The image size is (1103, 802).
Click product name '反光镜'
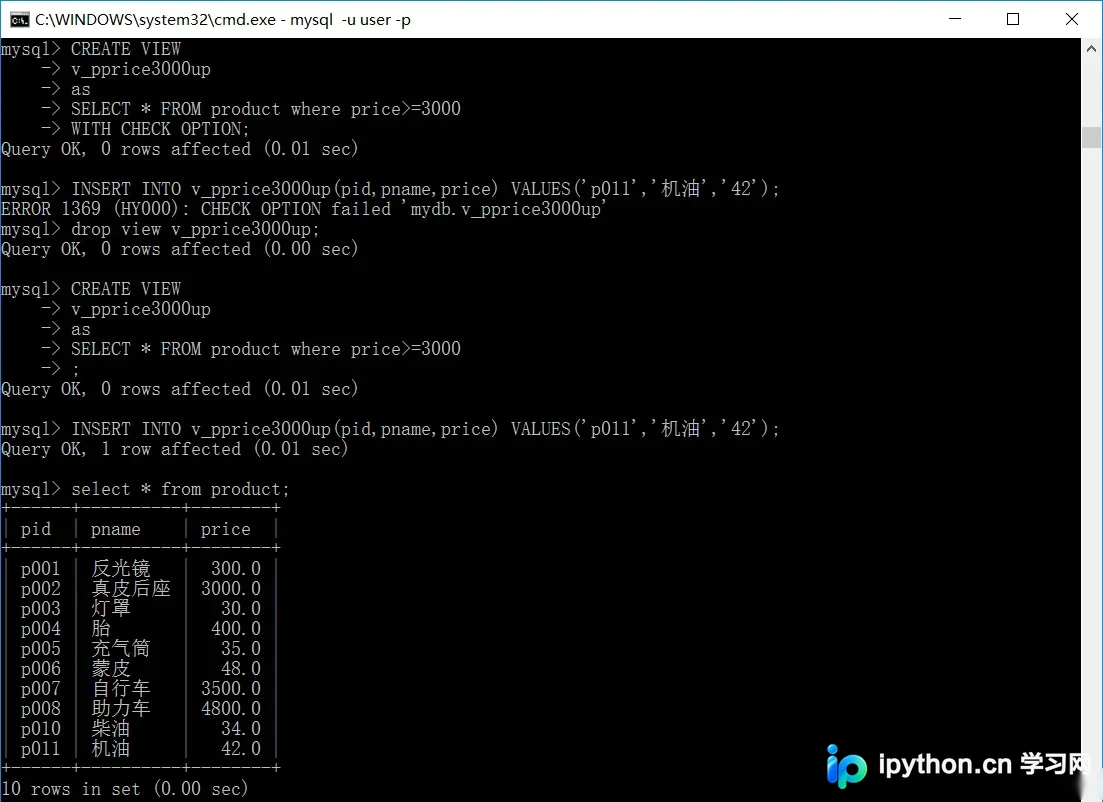coord(120,568)
